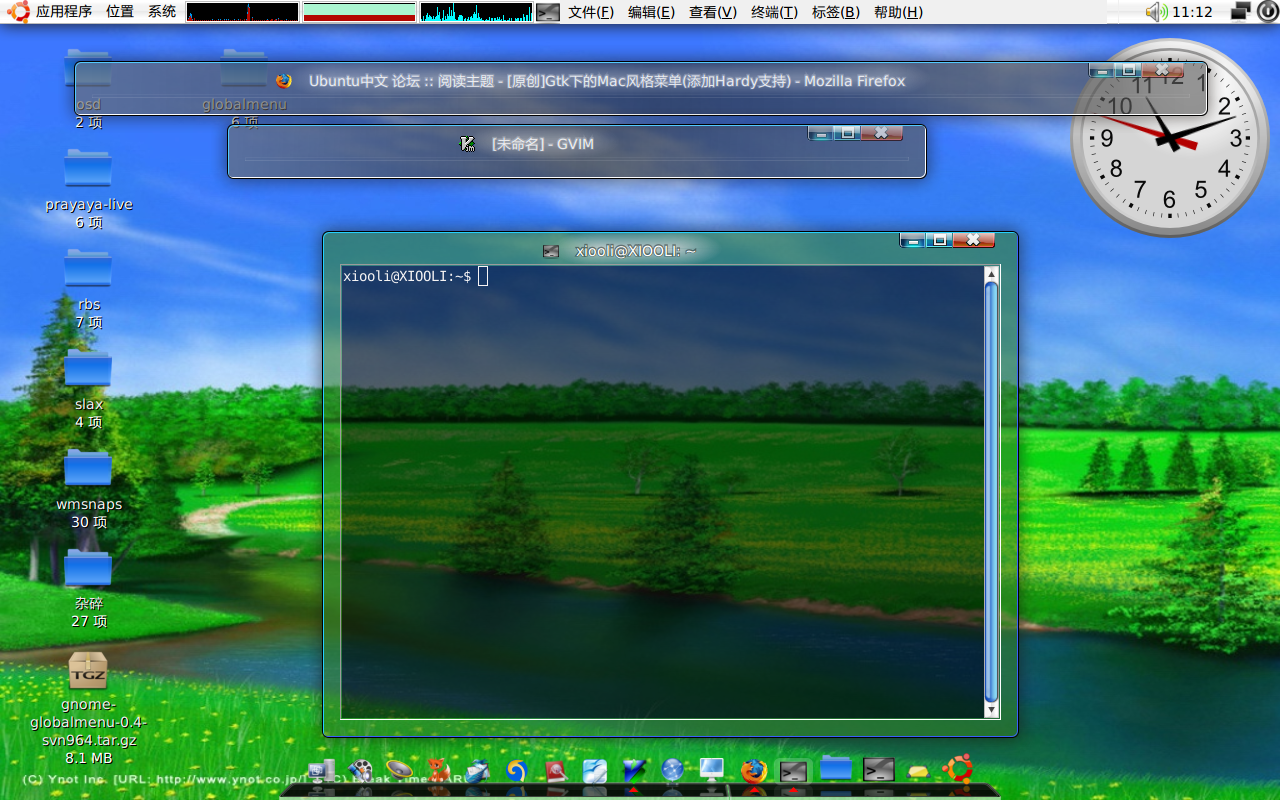Click the Ubuntu logo in the dock
Screen dimensions: 1280x800
pyautogui.click(x=958, y=769)
